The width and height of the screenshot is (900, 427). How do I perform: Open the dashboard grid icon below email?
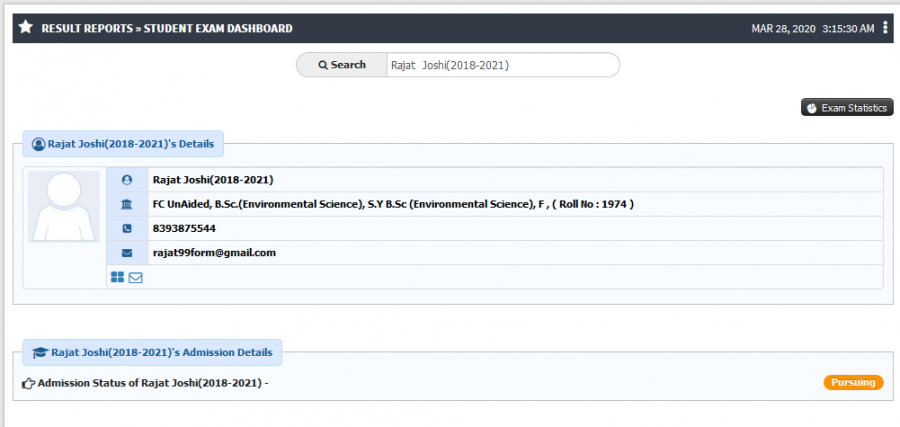coord(117,277)
